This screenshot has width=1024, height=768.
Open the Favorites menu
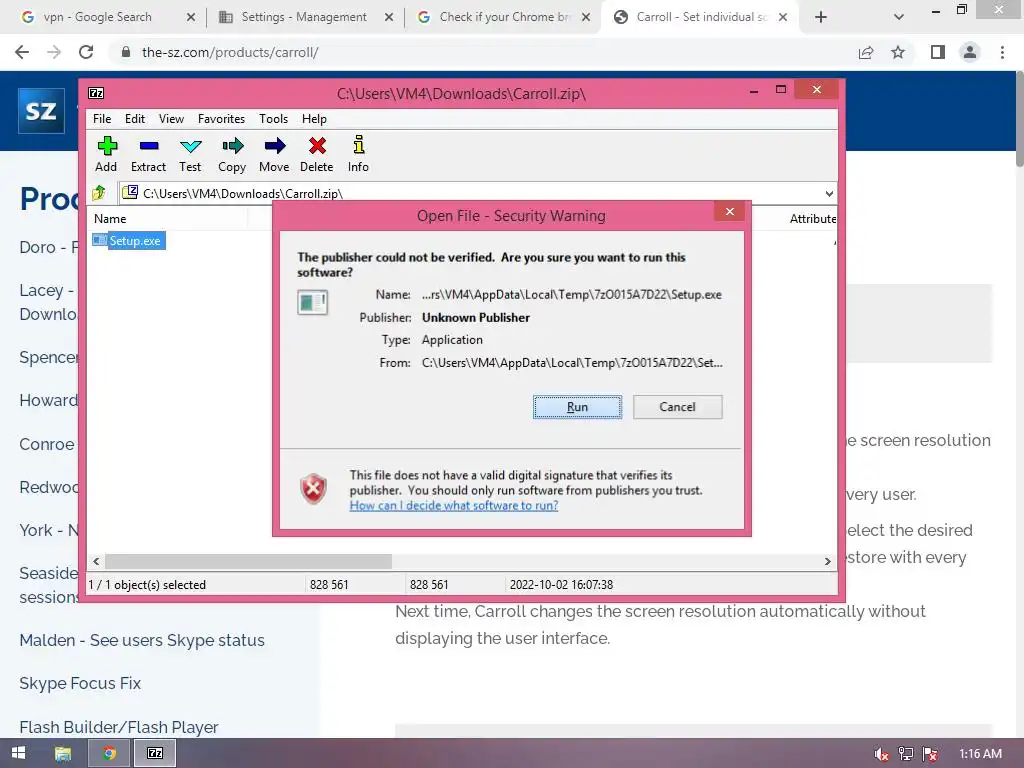pos(221,119)
